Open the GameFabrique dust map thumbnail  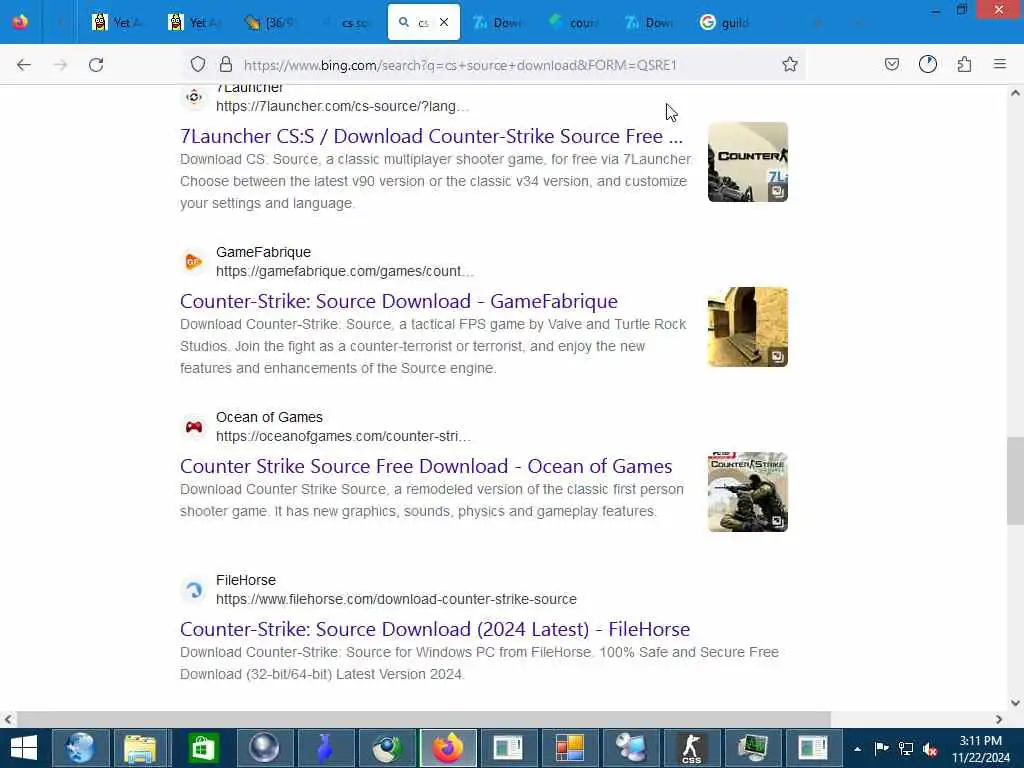(x=748, y=327)
